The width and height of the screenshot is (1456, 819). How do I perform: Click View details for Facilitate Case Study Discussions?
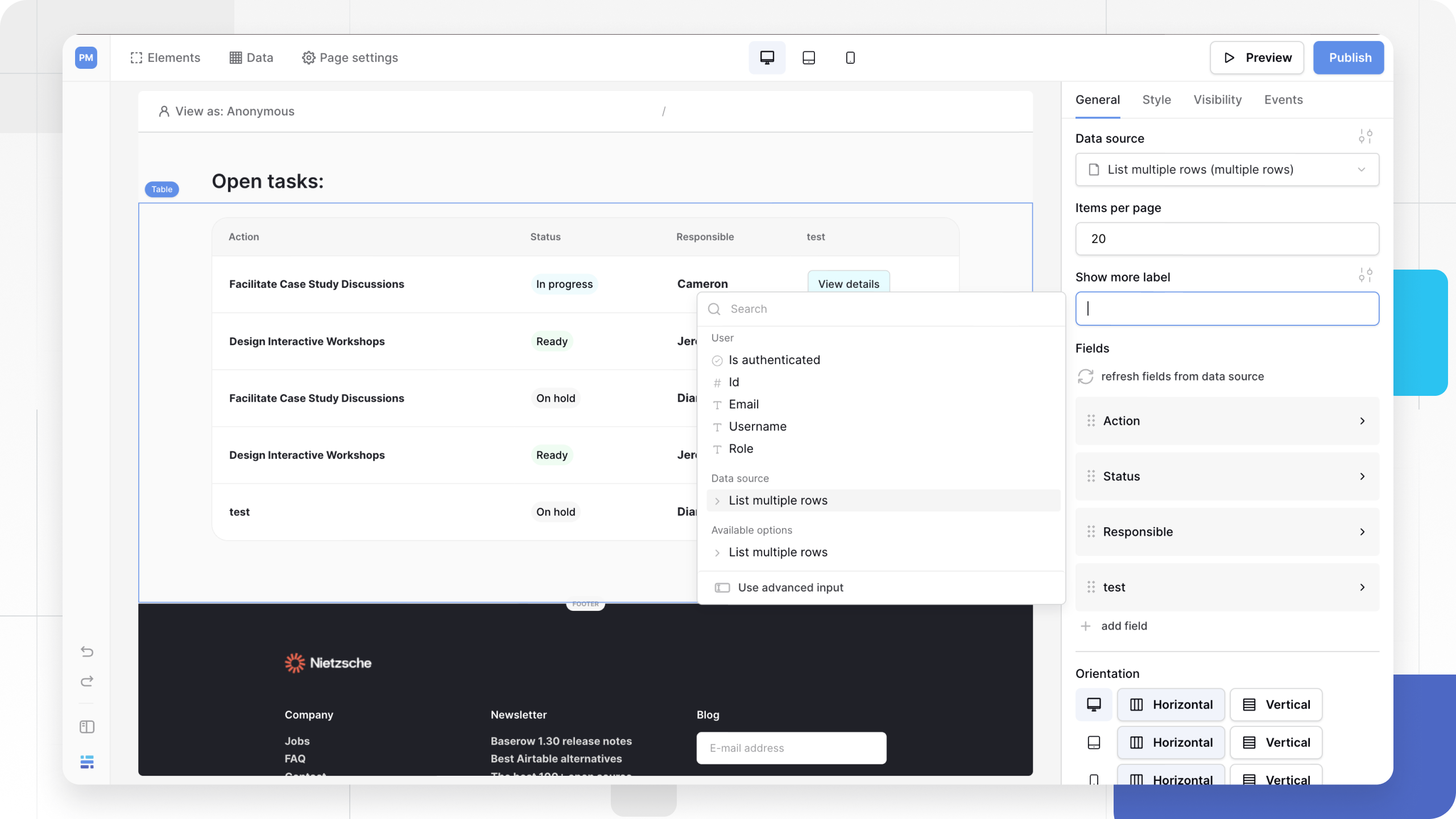[x=848, y=283]
